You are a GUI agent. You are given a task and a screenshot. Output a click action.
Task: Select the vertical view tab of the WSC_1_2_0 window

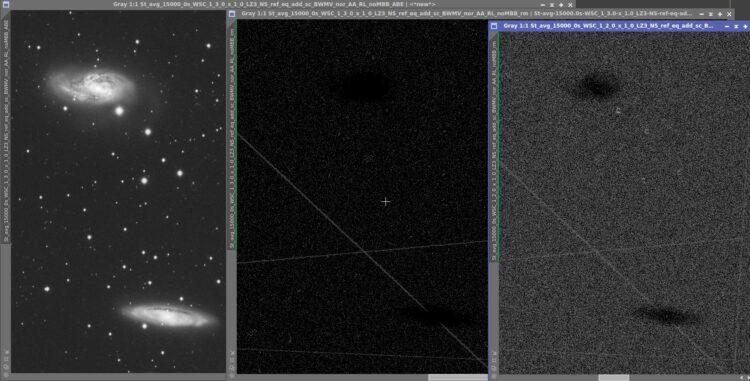coord(494,147)
